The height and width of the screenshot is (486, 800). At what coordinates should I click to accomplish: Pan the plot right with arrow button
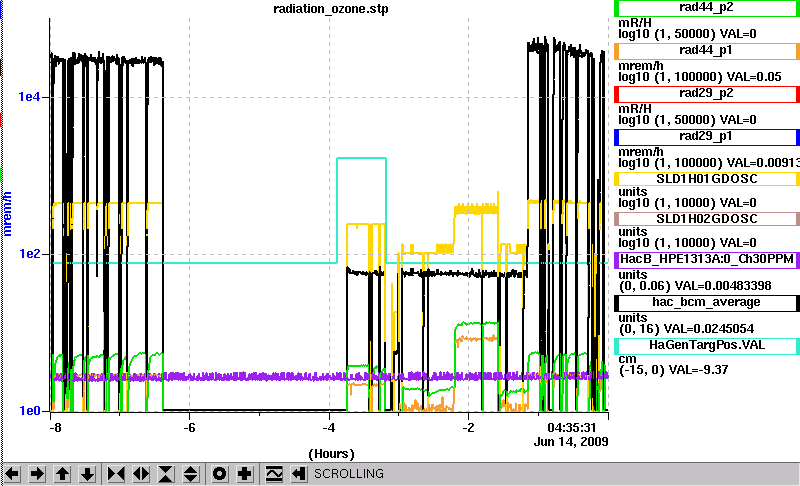[x=37, y=474]
